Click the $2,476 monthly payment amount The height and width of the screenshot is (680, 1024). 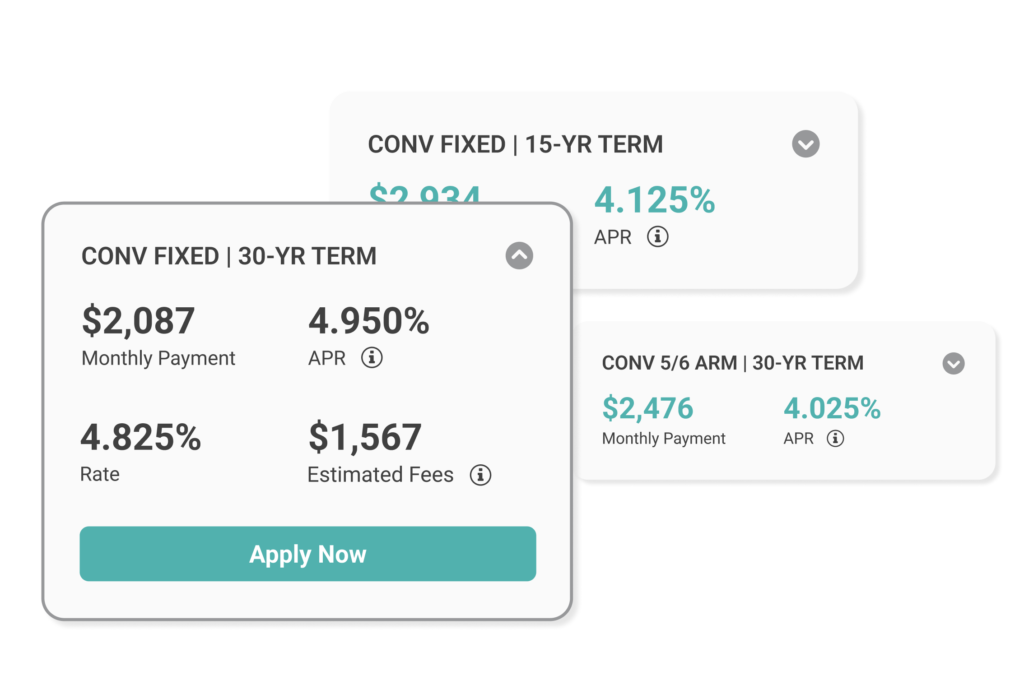647,408
